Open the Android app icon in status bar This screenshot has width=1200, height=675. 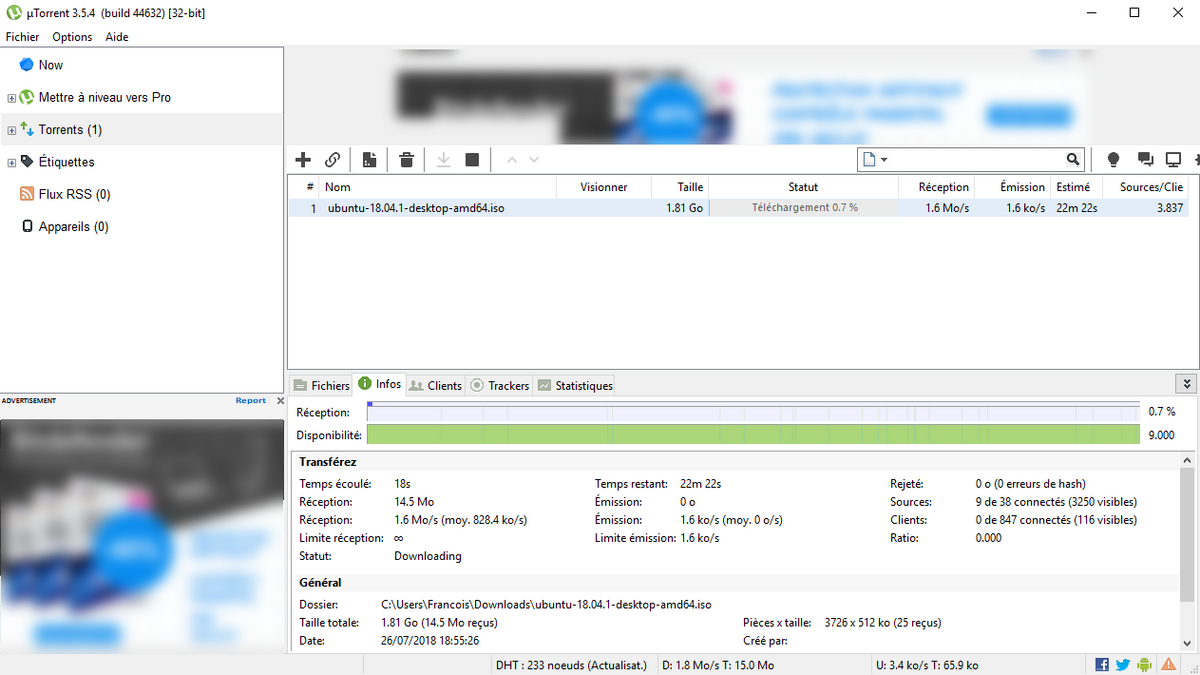(x=1142, y=664)
